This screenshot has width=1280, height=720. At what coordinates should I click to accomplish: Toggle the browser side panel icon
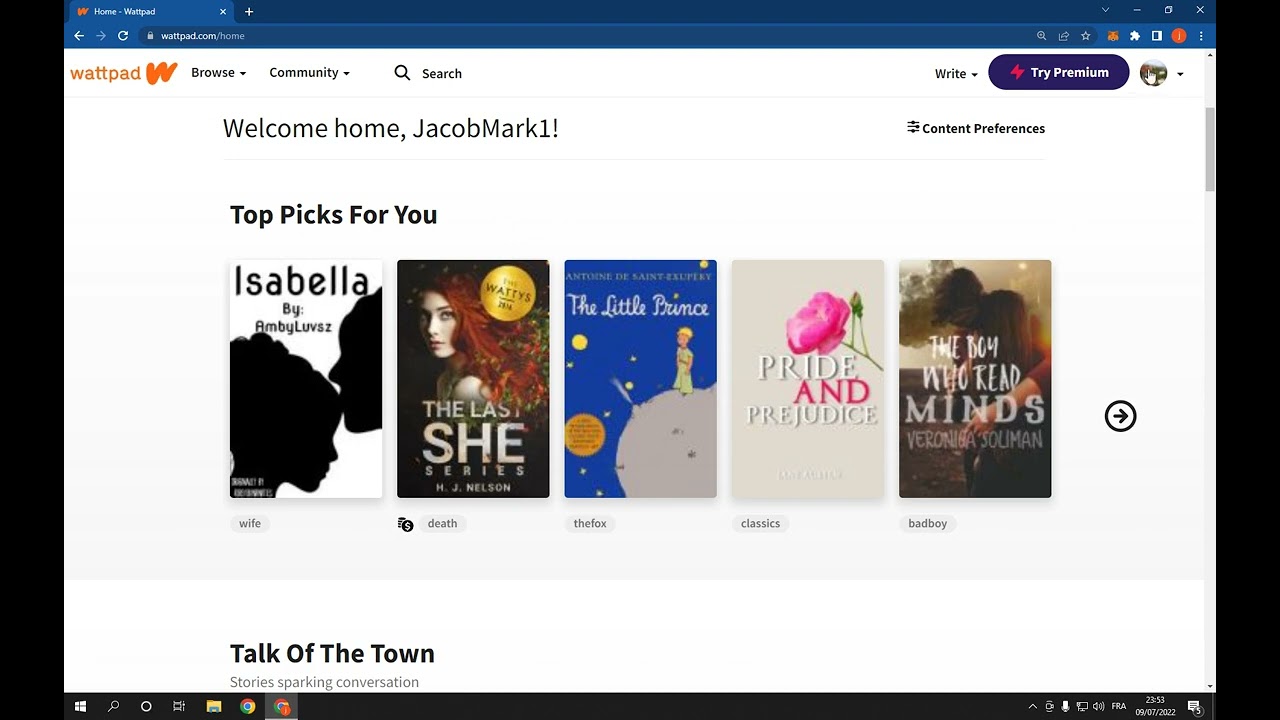pyautogui.click(x=1157, y=36)
